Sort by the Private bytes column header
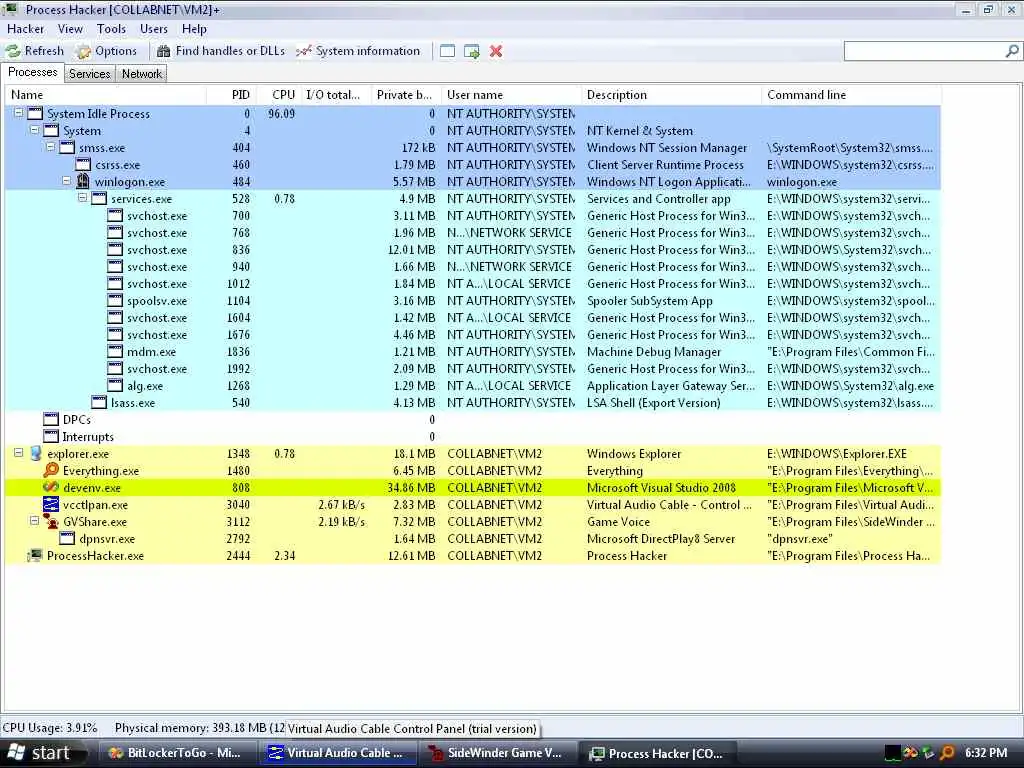 (406, 95)
